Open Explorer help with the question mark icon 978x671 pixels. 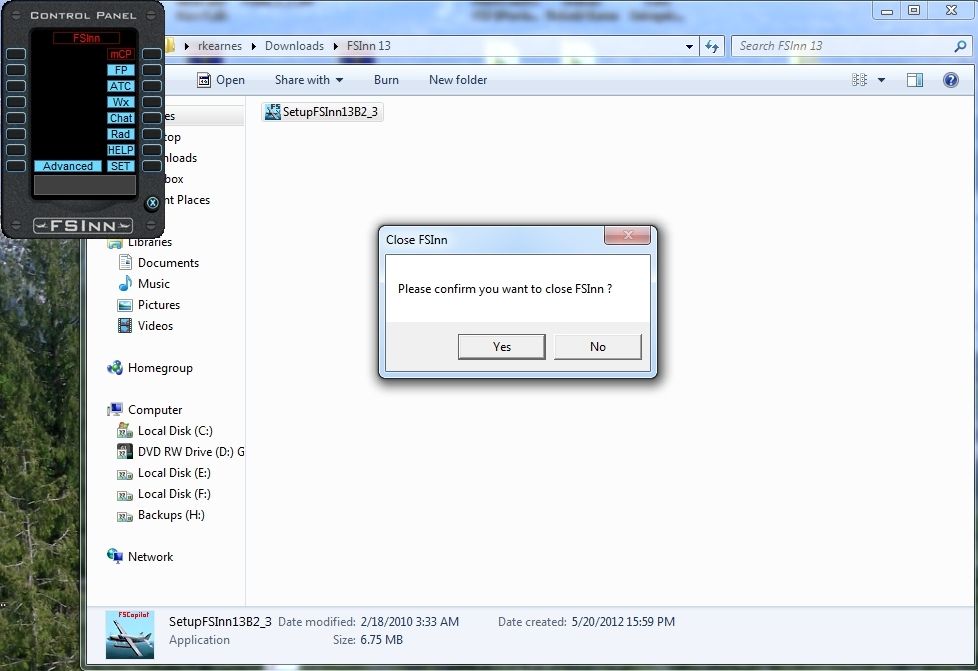coord(951,80)
